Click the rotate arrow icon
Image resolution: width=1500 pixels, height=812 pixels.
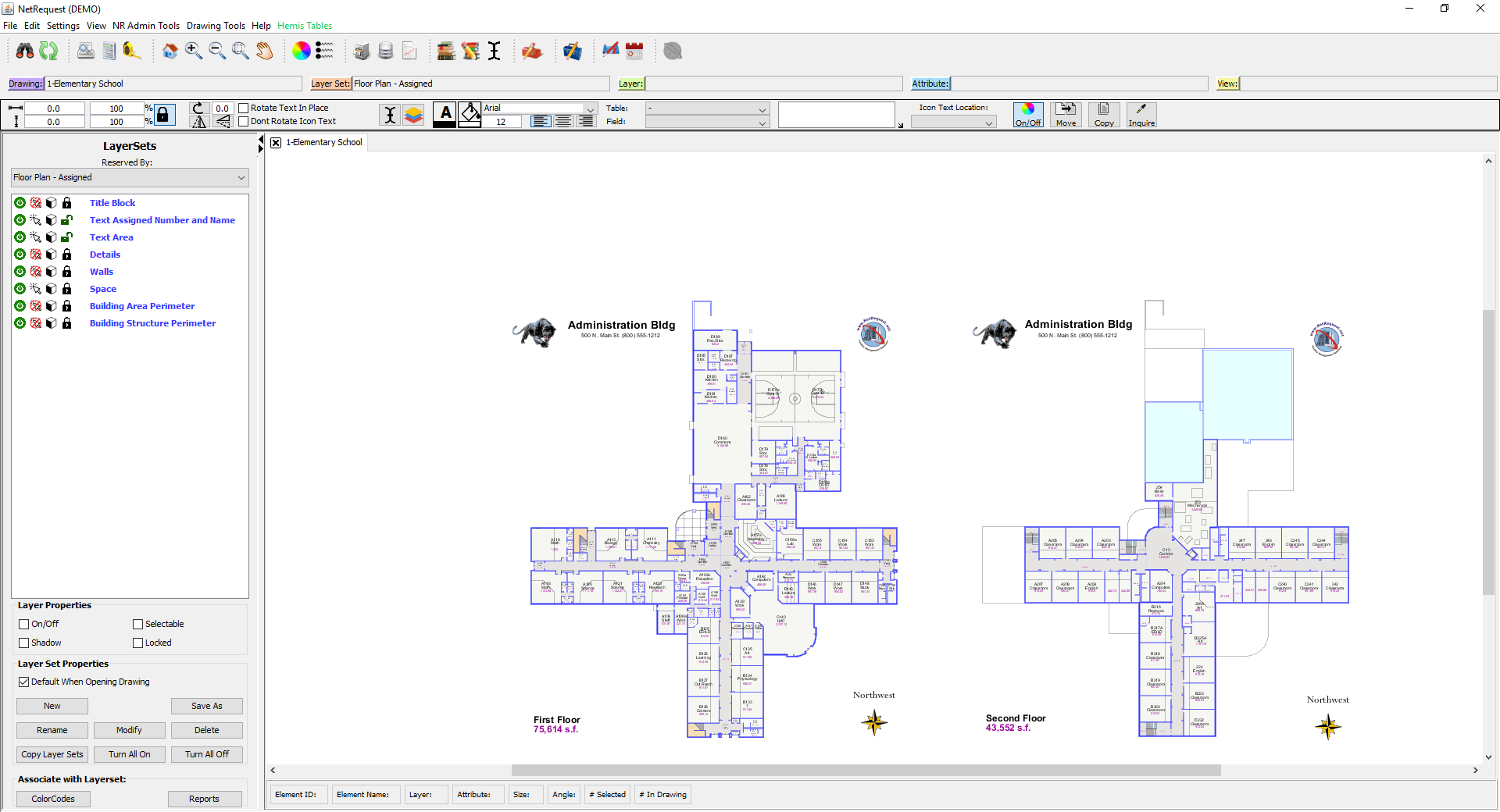coord(198,109)
